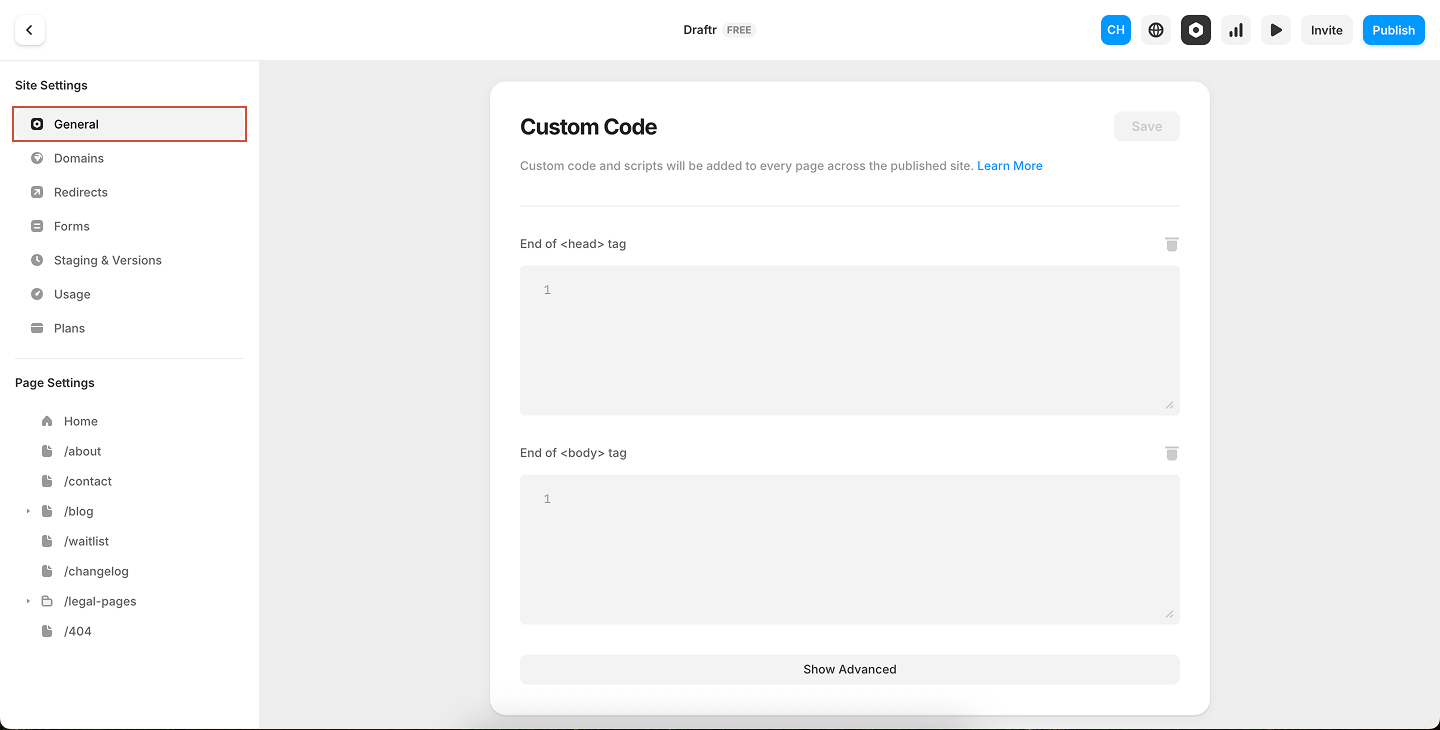Click the /legal-pages folder icon
Image resolution: width=1440 pixels, height=730 pixels.
pyautogui.click(x=47, y=601)
